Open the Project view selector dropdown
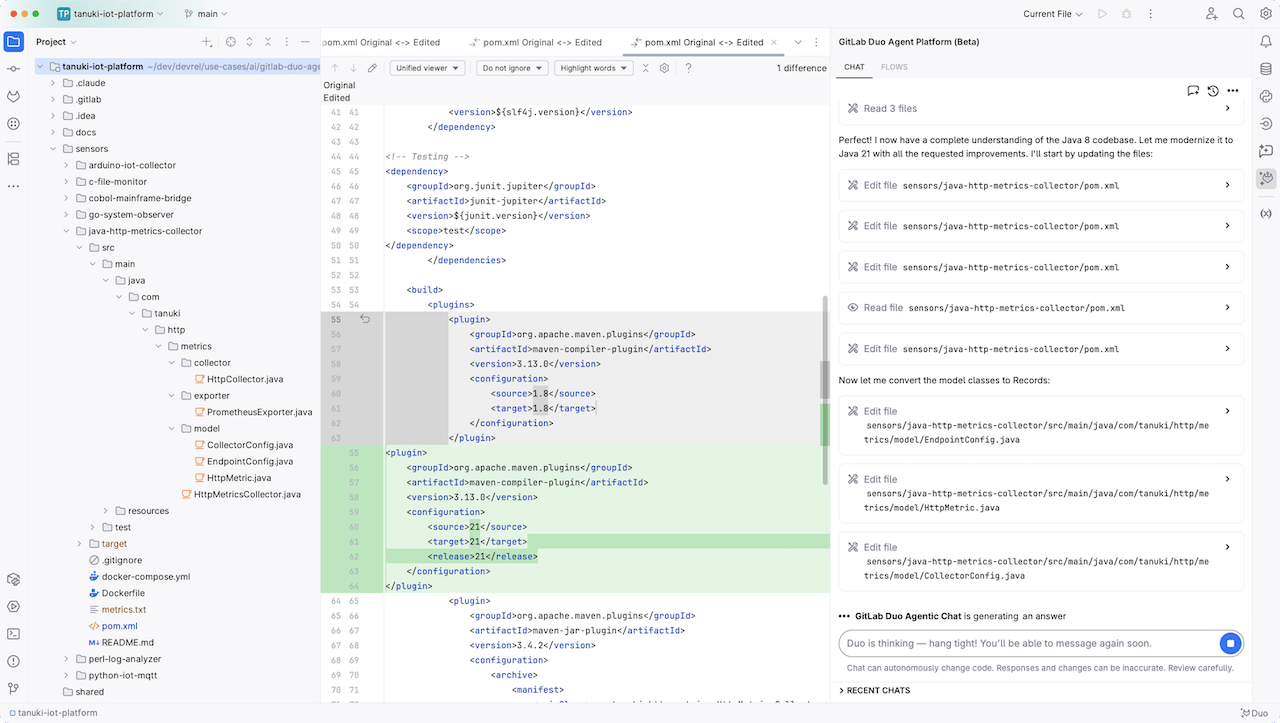This screenshot has height=723, width=1280. [x=56, y=42]
